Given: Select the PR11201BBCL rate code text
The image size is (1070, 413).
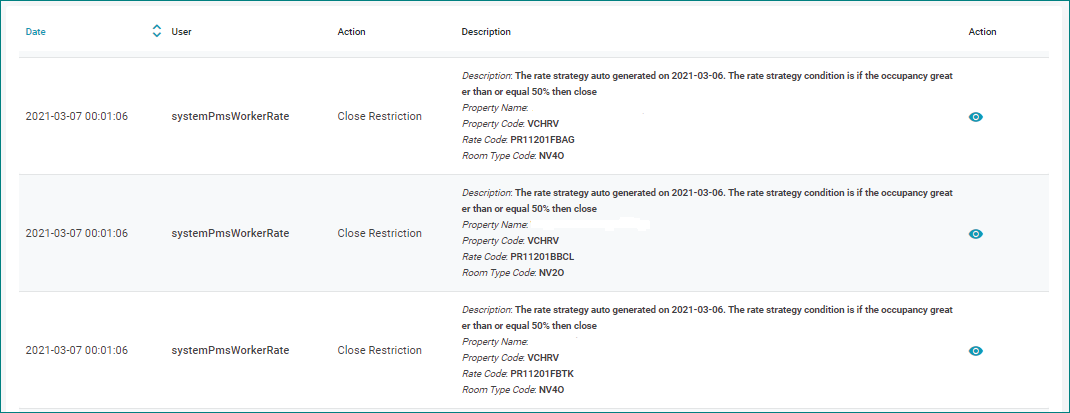Looking at the screenshot, I should (x=542, y=257).
